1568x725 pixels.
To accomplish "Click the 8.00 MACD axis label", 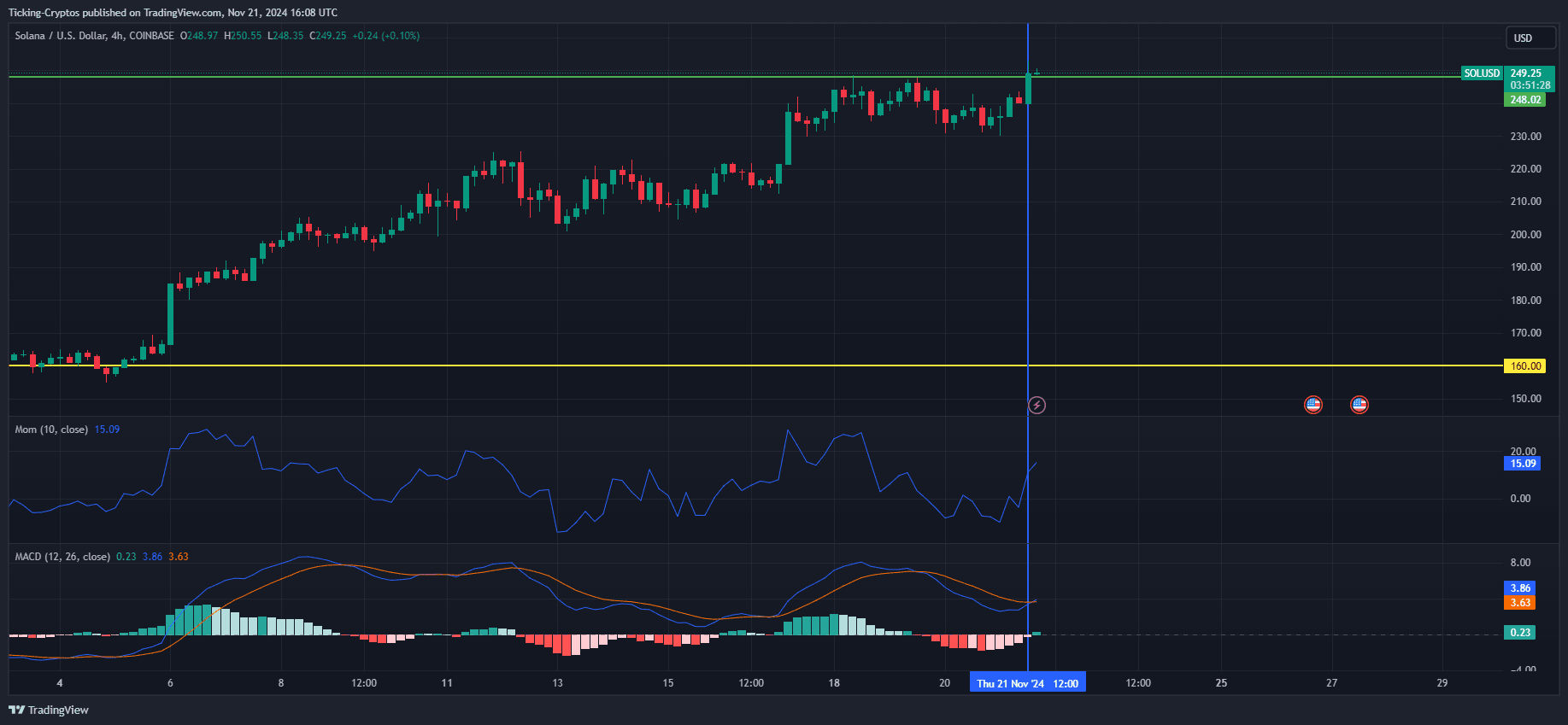I will pyautogui.click(x=1520, y=563).
